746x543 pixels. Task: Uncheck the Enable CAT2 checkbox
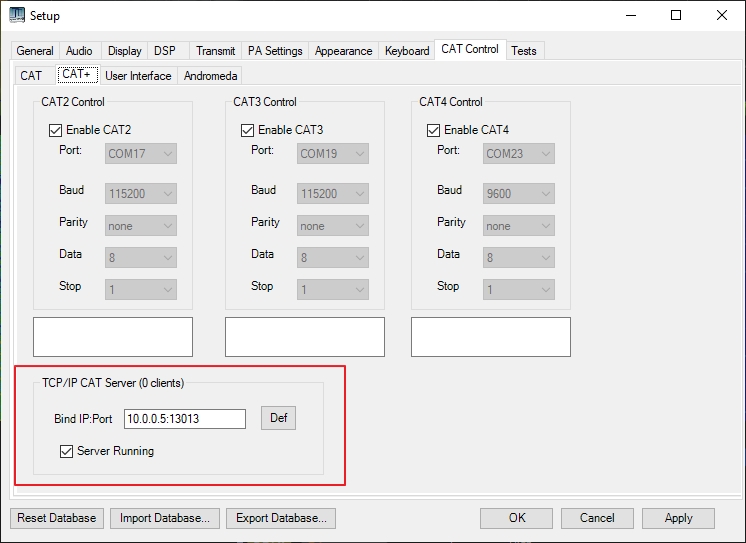(x=56, y=130)
